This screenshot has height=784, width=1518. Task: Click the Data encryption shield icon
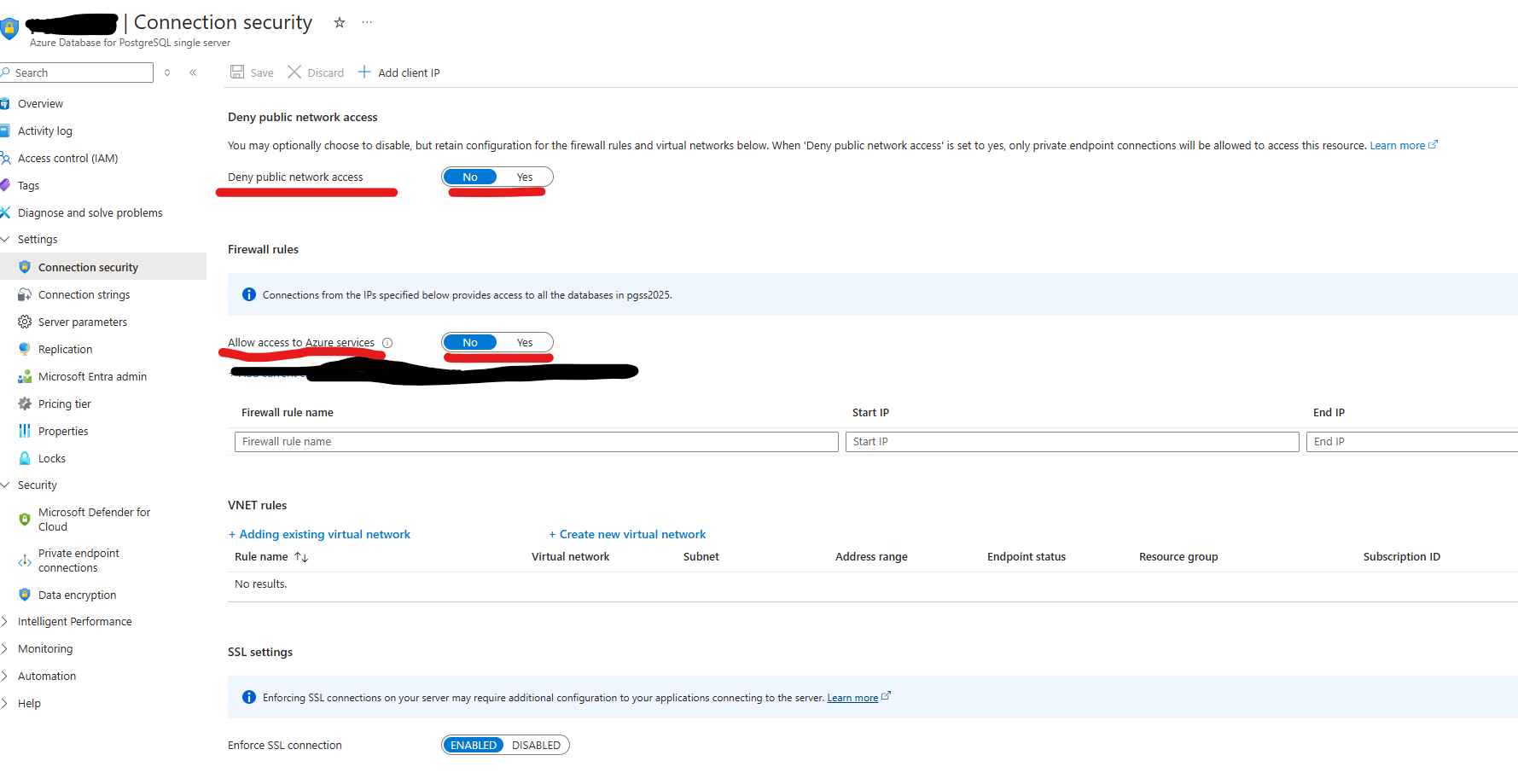coord(25,595)
